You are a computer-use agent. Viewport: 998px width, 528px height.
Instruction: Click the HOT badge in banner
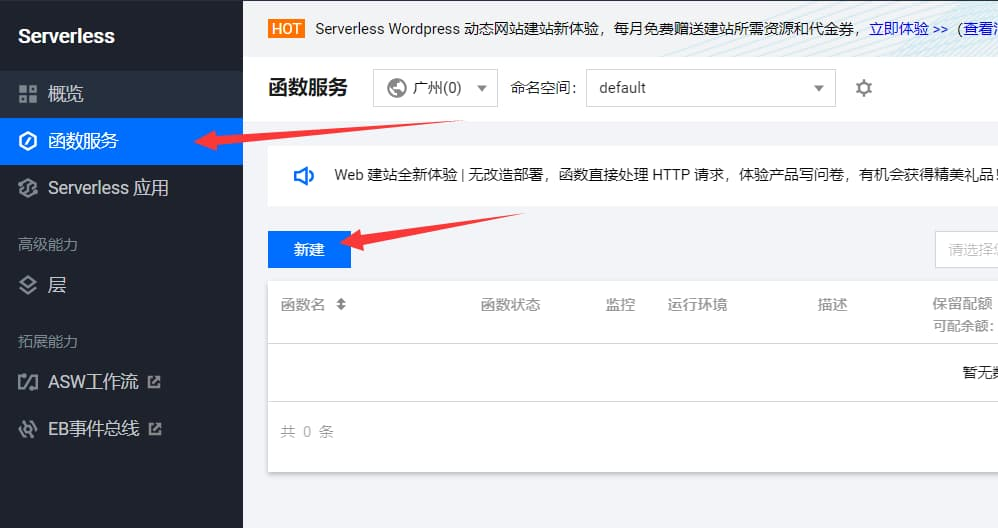click(x=286, y=29)
